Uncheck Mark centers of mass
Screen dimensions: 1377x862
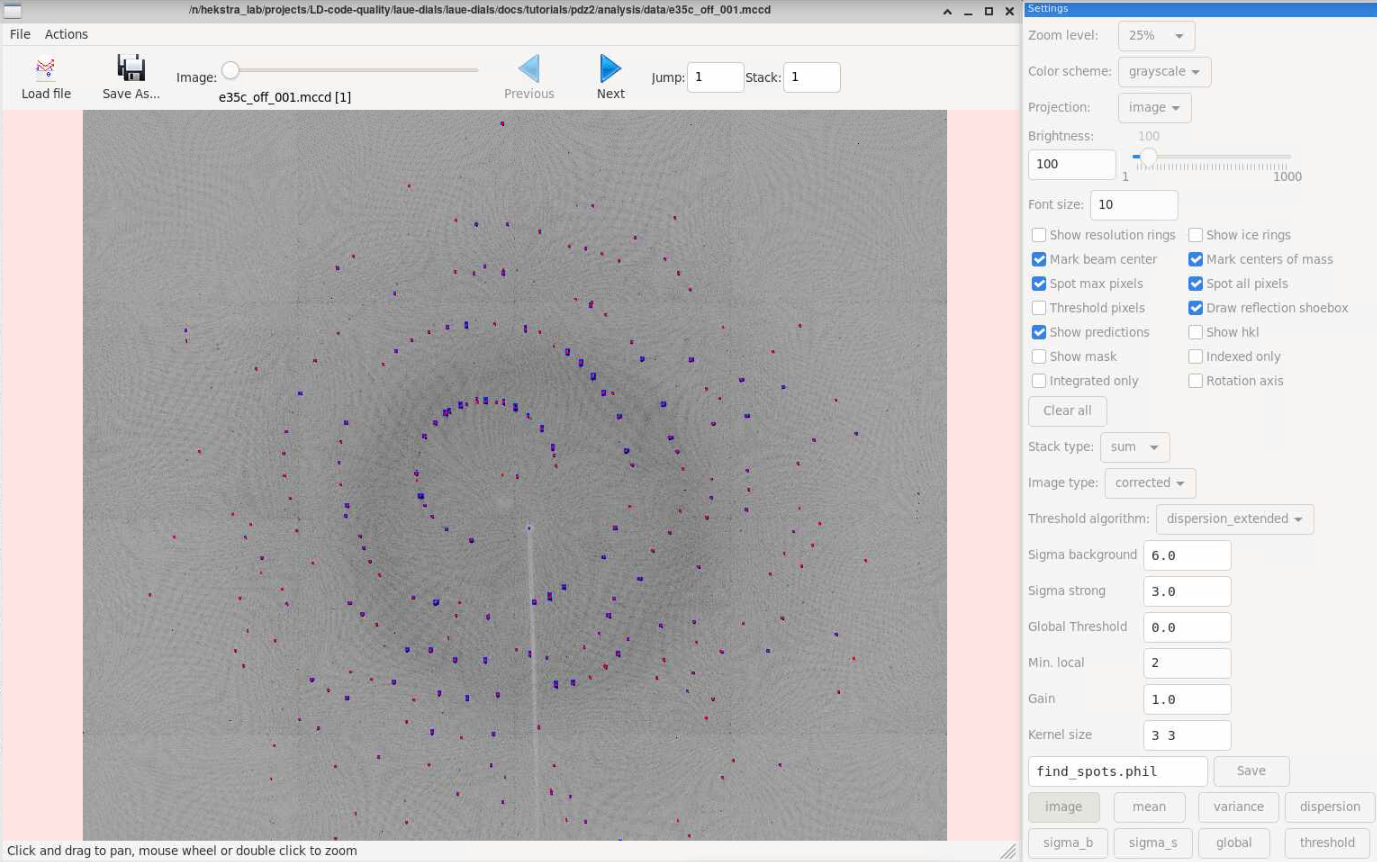click(x=1196, y=259)
